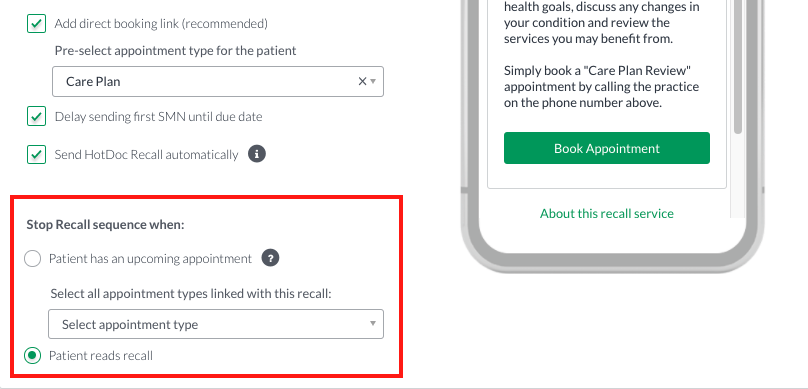
Task: Choose the Patient reads recall radio option
Action: (x=32, y=356)
